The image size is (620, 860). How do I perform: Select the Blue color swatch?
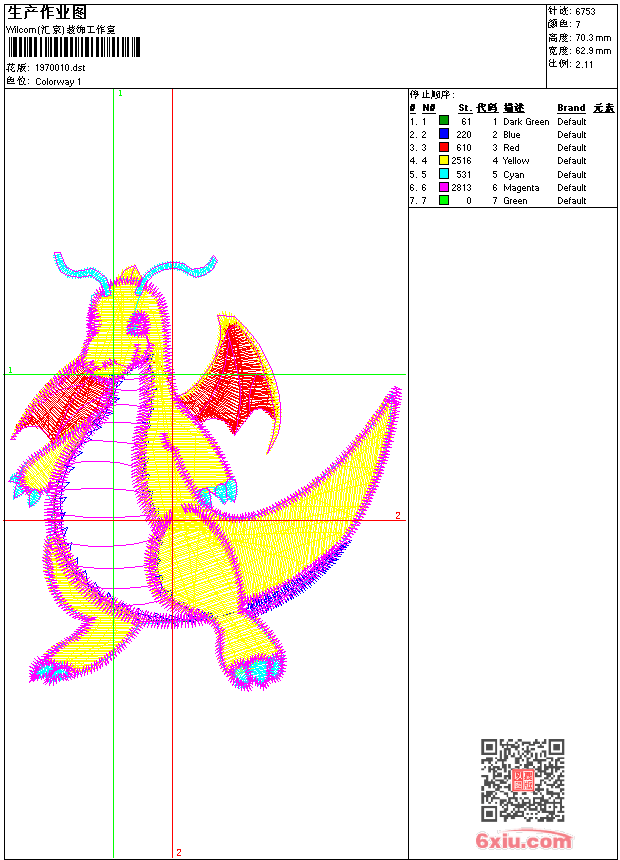[x=444, y=134]
